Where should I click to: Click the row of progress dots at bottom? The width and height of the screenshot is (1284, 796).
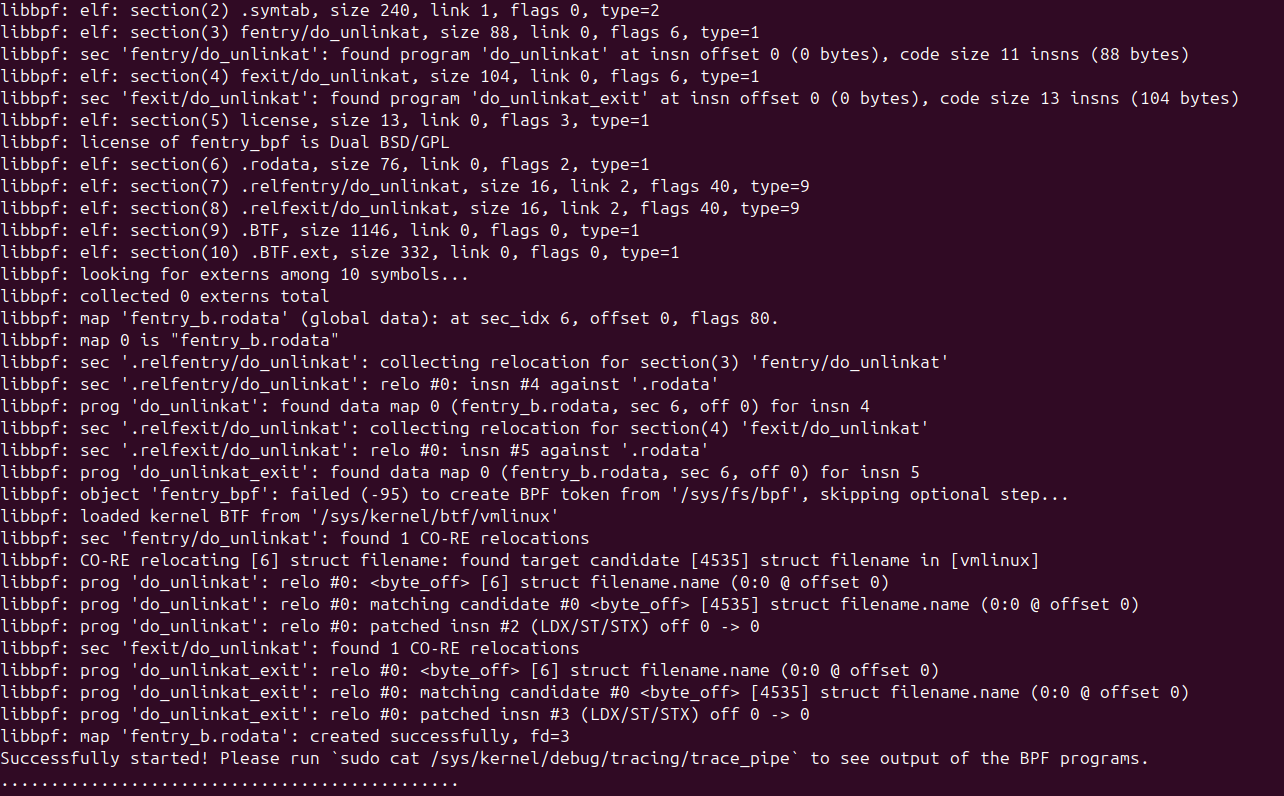coord(230,780)
